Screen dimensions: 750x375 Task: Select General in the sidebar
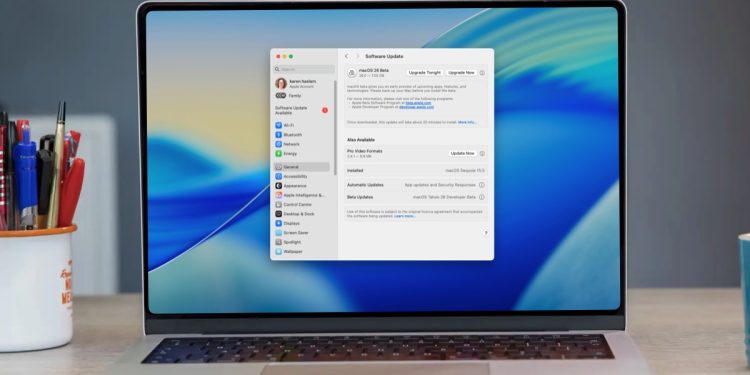click(x=302, y=167)
